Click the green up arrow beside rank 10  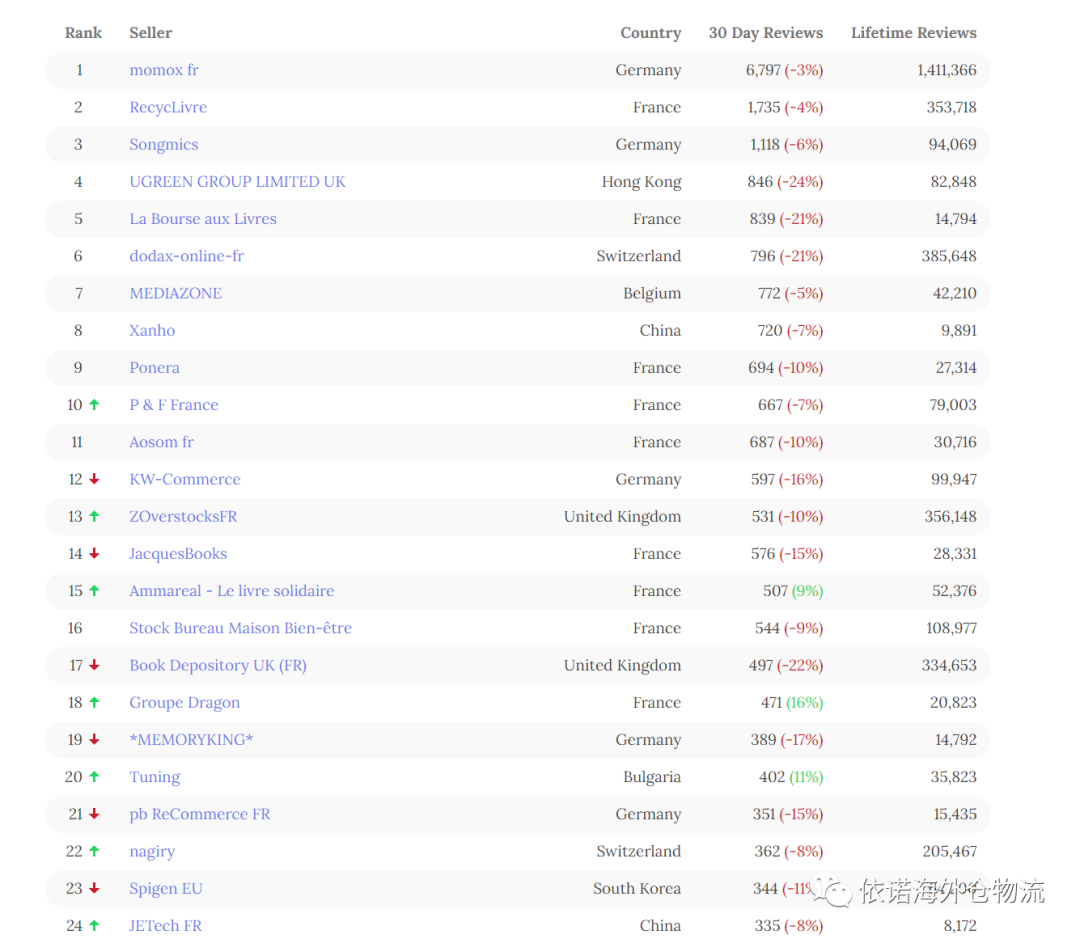[x=94, y=404]
